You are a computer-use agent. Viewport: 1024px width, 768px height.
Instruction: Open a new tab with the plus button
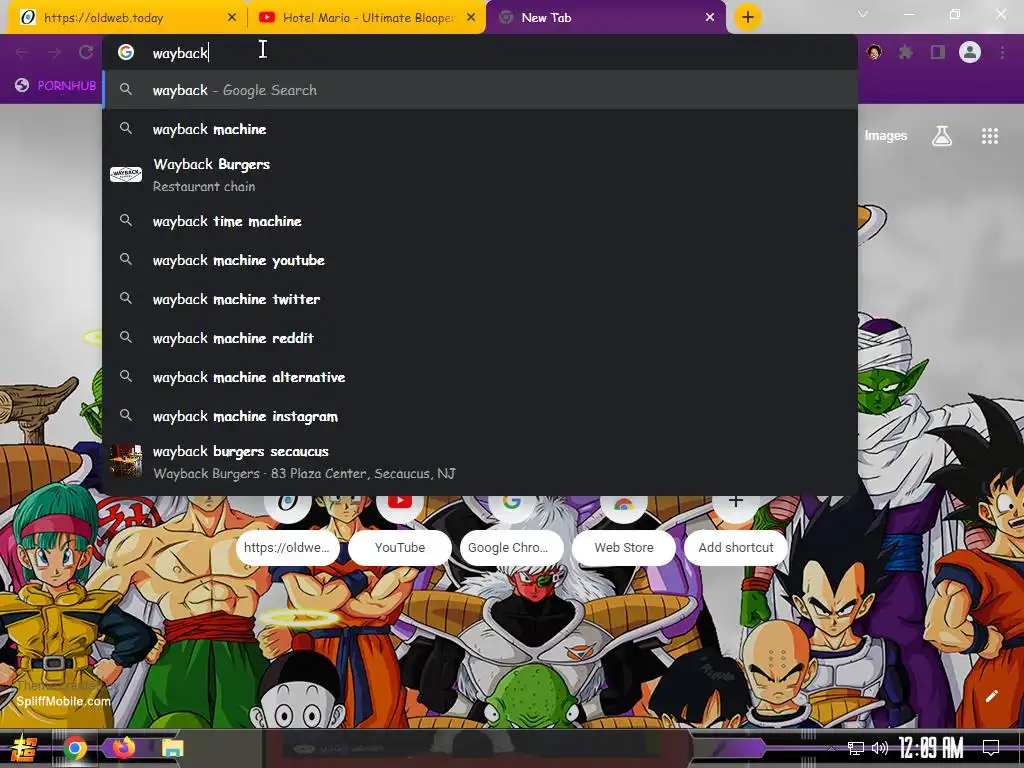coord(748,17)
